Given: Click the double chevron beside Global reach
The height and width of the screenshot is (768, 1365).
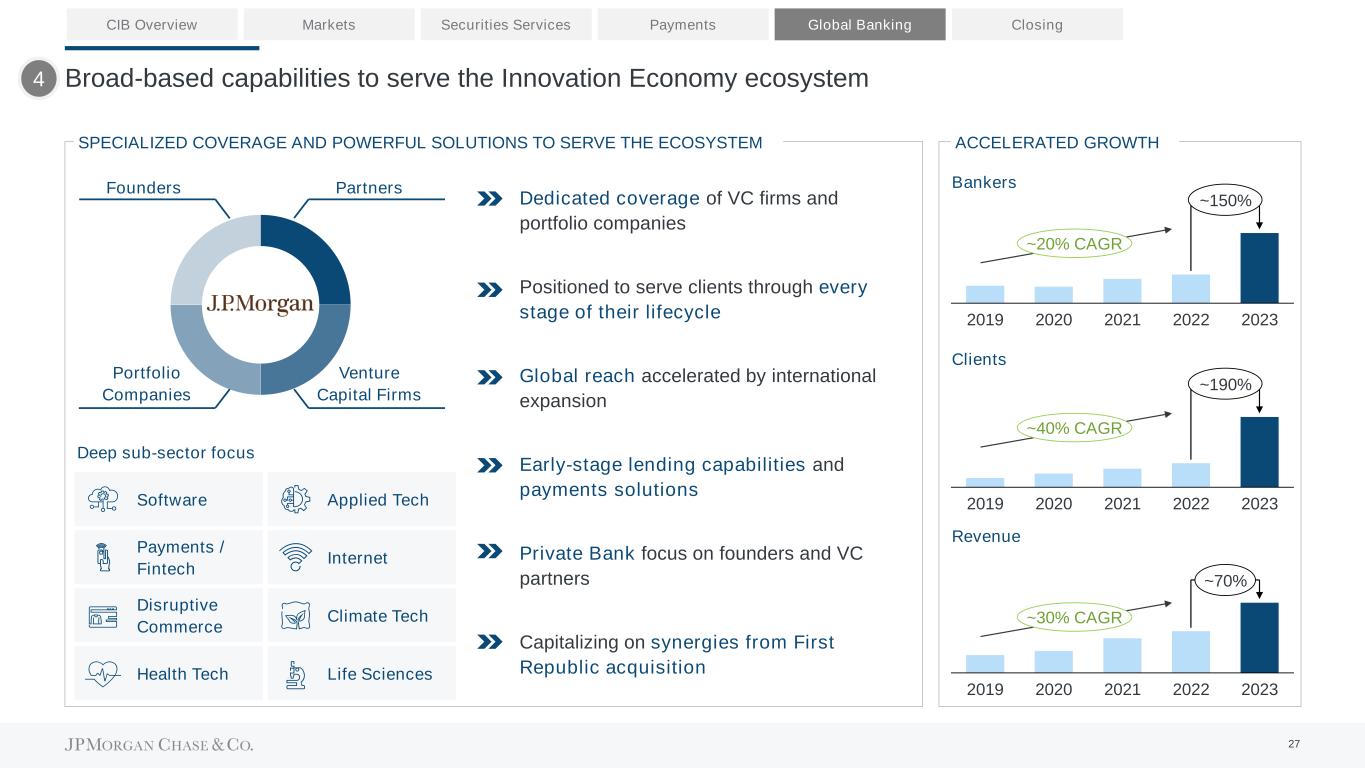Looking at the screenshot, I should pos(490,377).
